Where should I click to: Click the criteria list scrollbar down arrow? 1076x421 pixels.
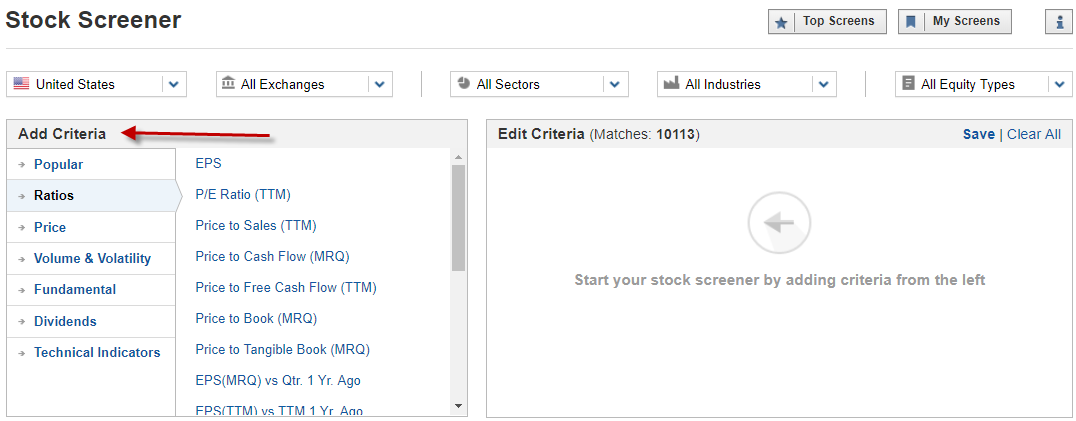[458, 406]
